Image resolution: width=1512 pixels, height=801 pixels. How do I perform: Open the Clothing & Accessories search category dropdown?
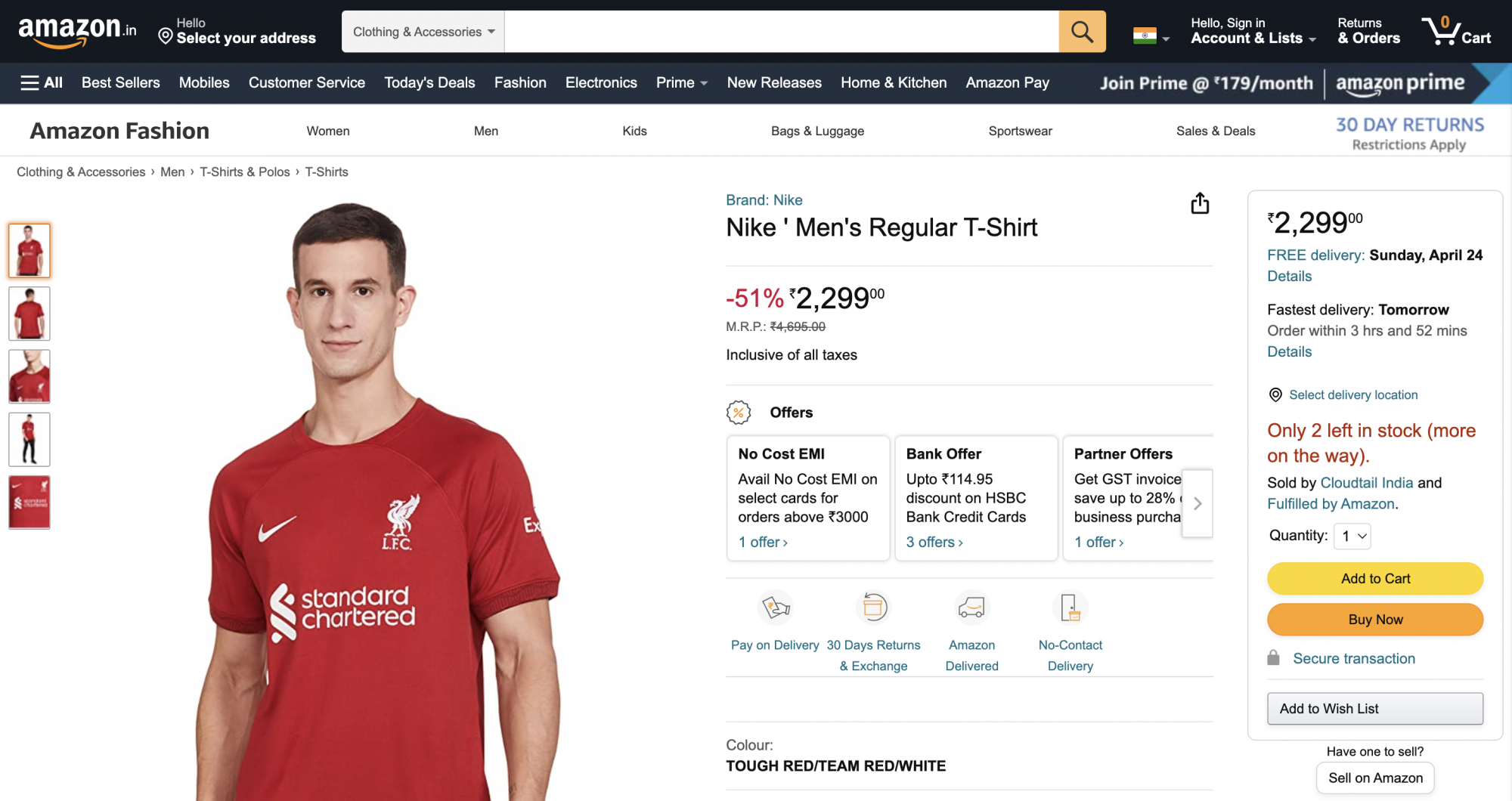423,32
